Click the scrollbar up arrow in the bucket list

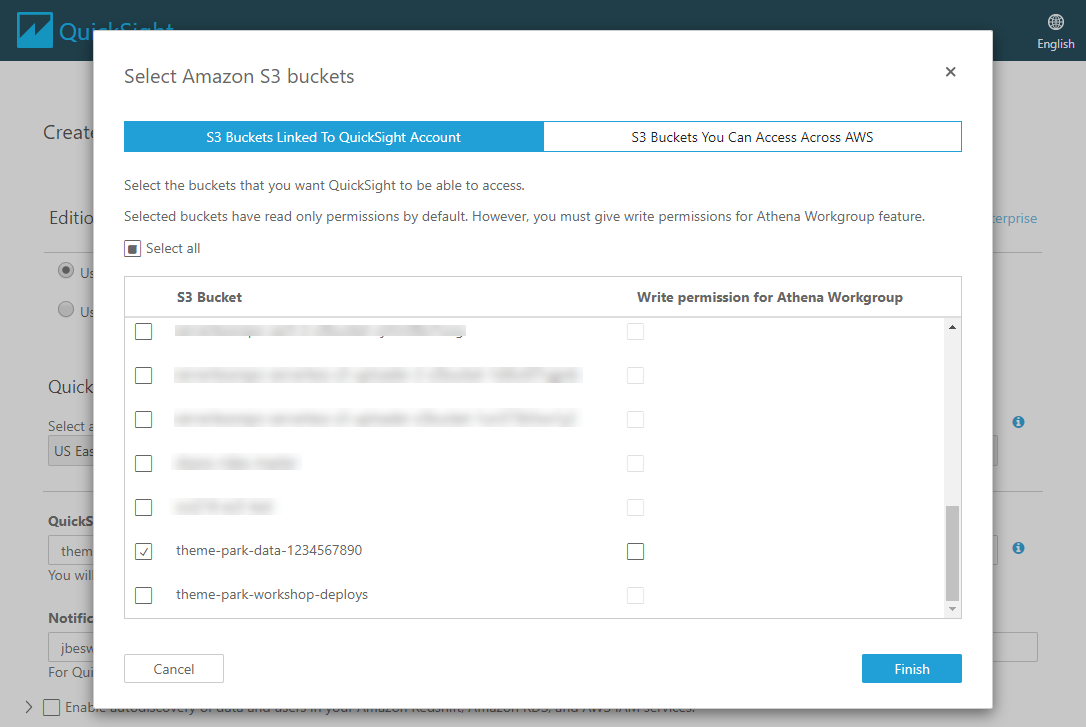952,327
